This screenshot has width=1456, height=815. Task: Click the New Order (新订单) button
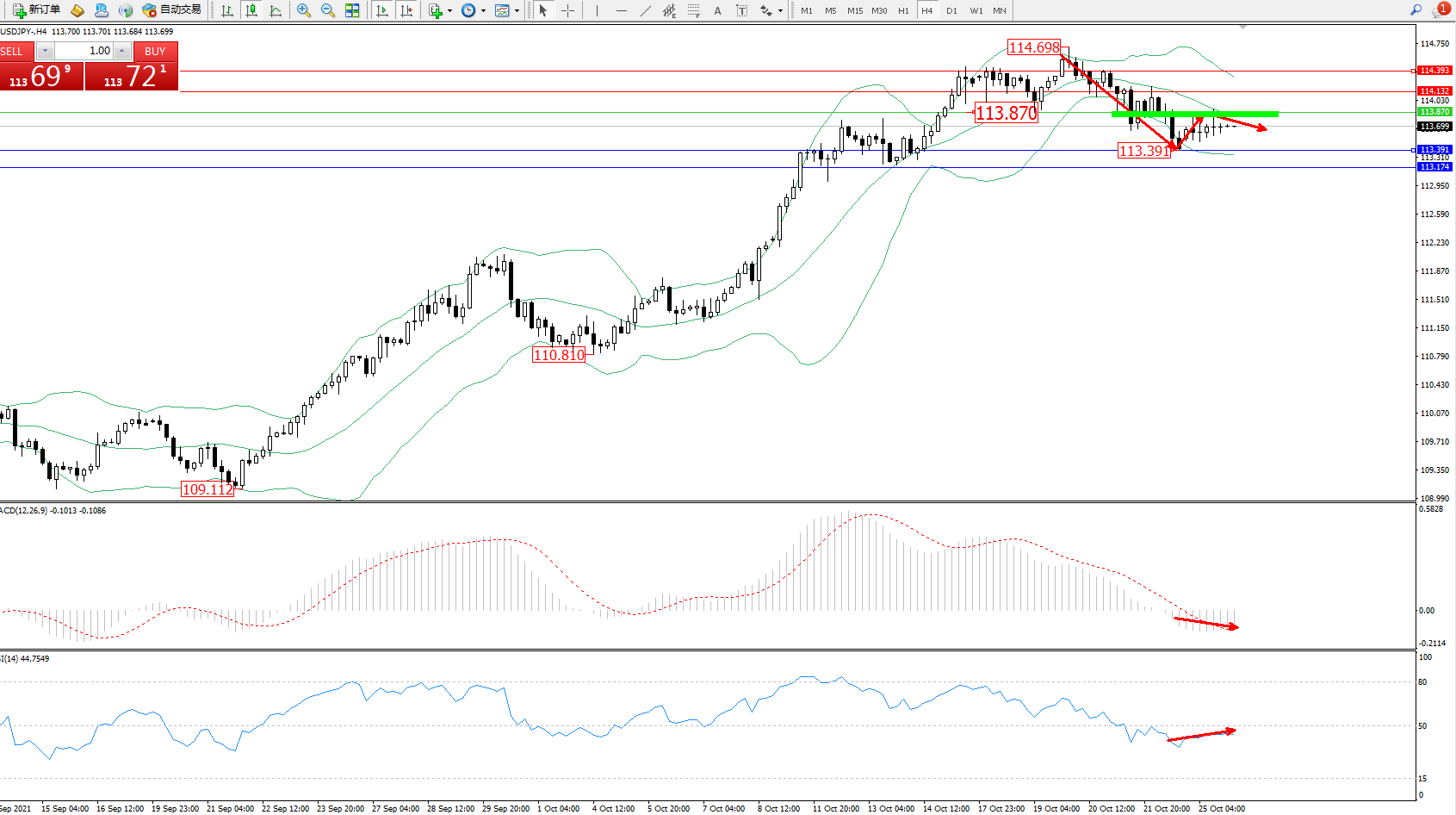coord(36,10)
